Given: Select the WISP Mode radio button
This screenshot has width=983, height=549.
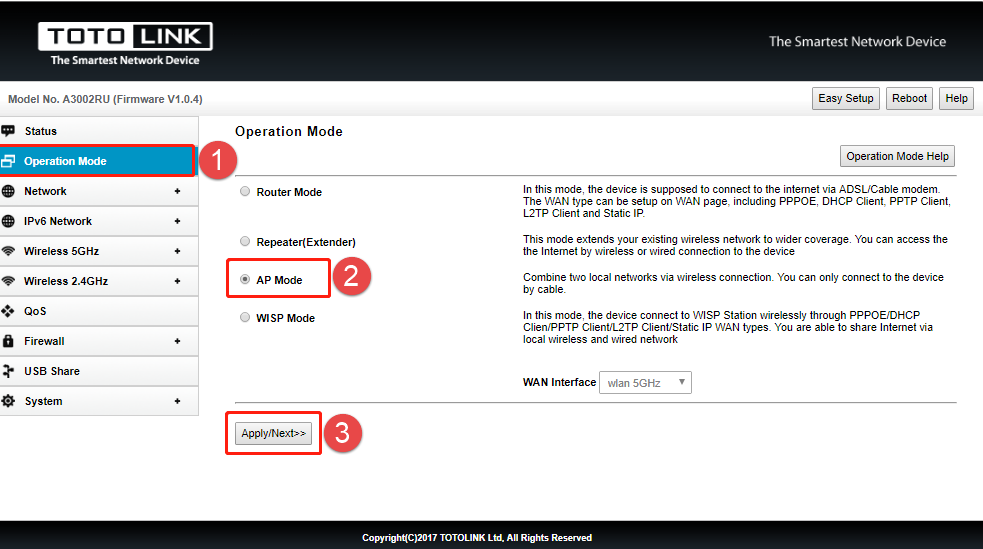Looking at the screenshot, I should click(x=245, y=317).
